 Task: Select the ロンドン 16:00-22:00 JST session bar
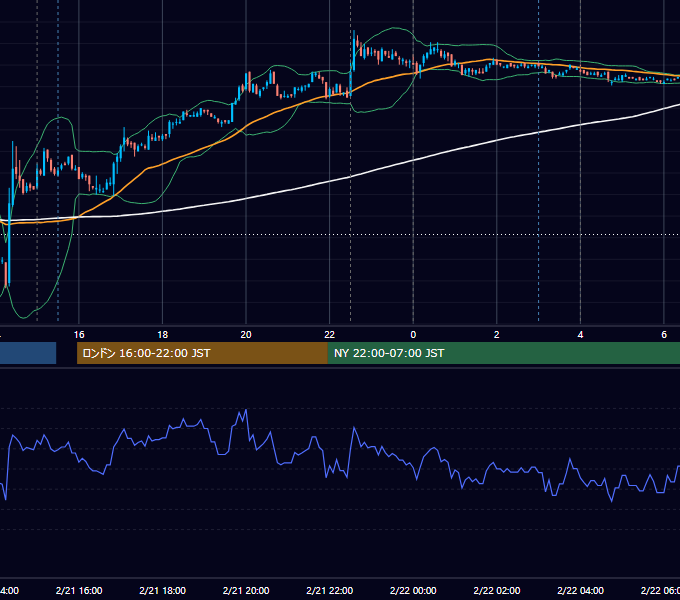point(202,353)
